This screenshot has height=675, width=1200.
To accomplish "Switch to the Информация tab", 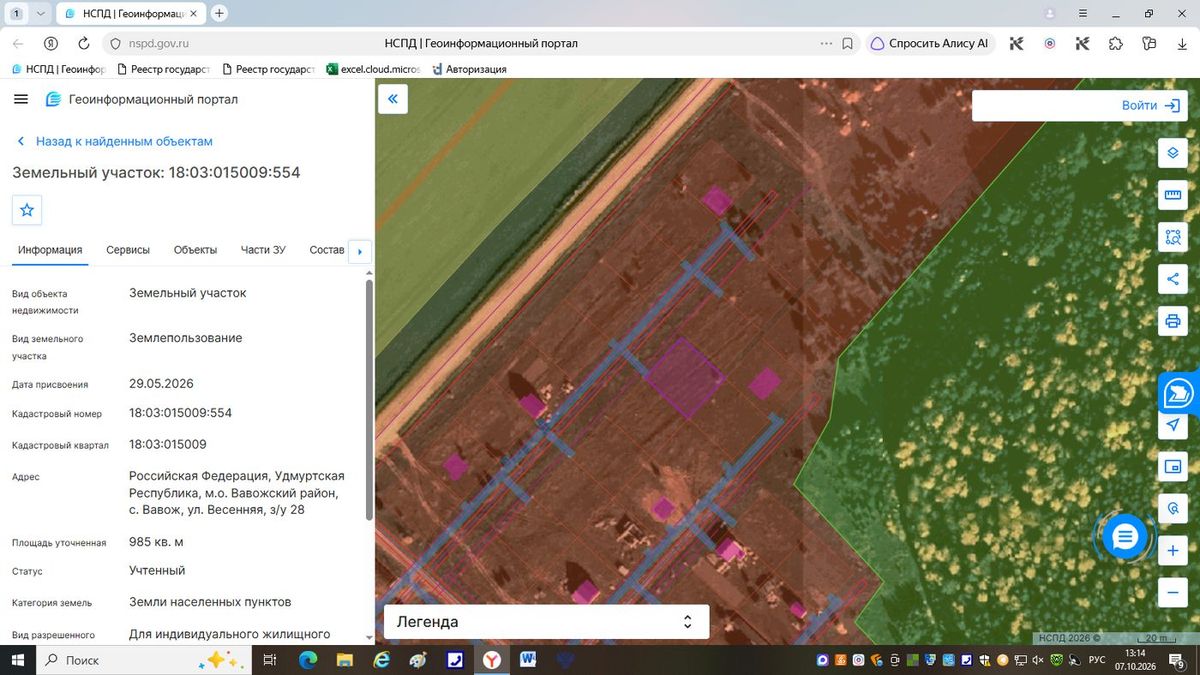I will 50,250.
